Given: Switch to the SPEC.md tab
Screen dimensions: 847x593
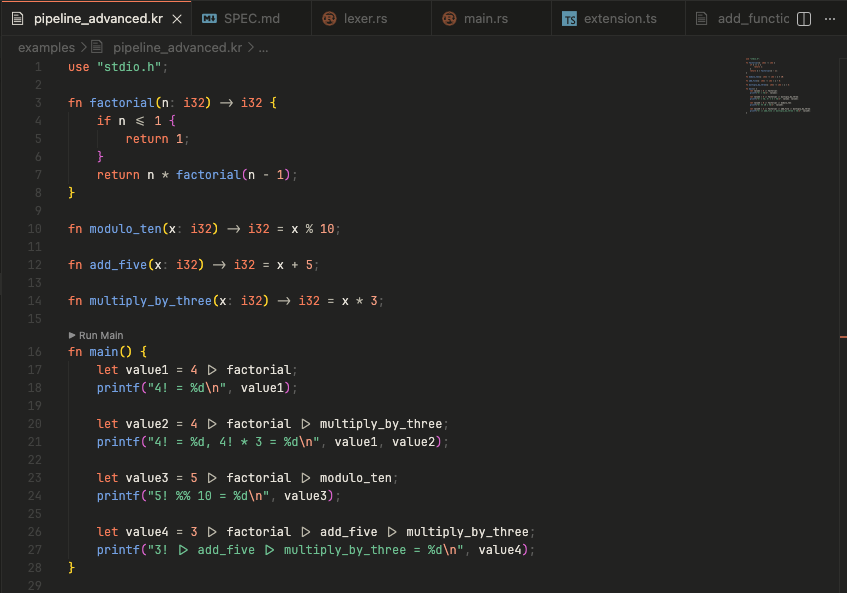Looking at the screenshot, I should [x=252, y=18].
